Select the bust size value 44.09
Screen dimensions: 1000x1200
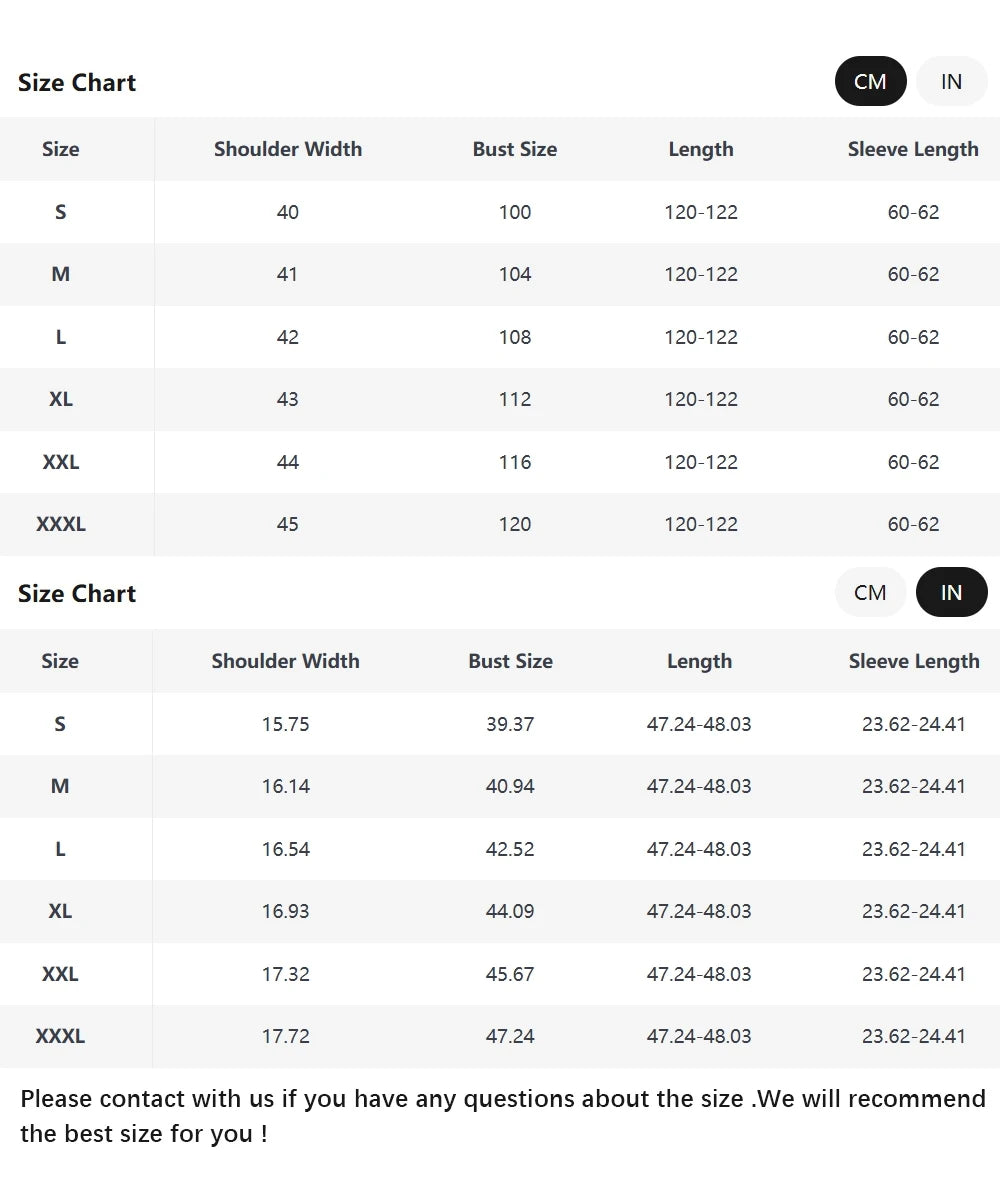(510, 911)
